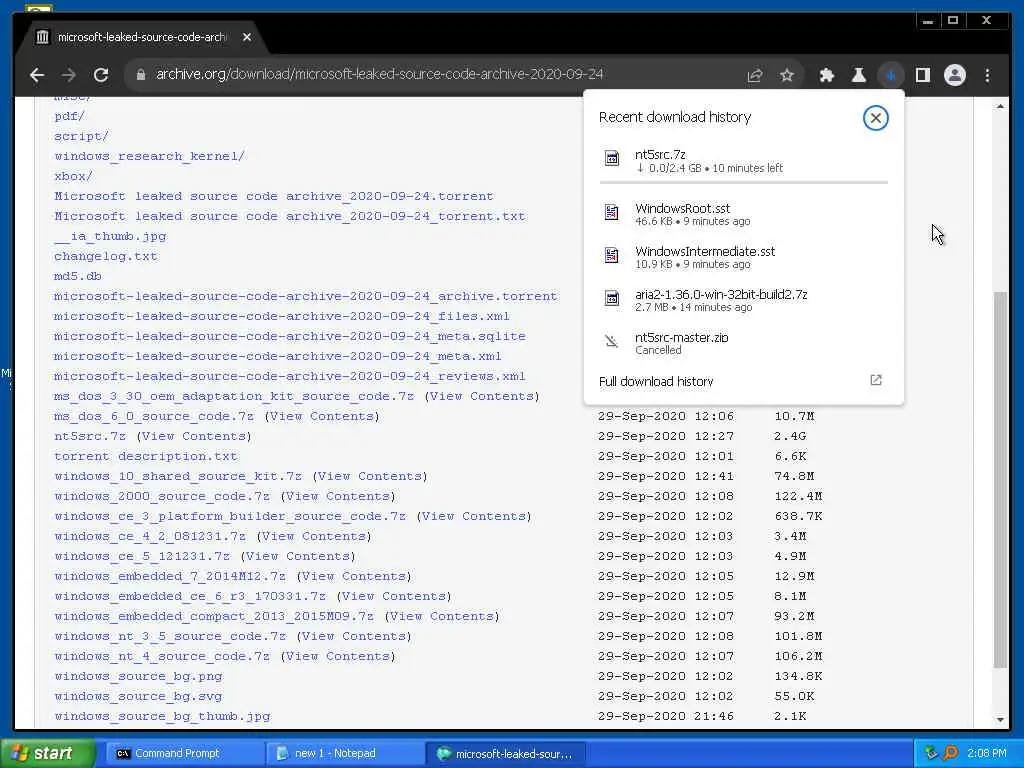Open aria2-1.36.0-win-32bit-build2.7z download entry
Screen dimensions: 1024x768
click(x=721, y=295)
